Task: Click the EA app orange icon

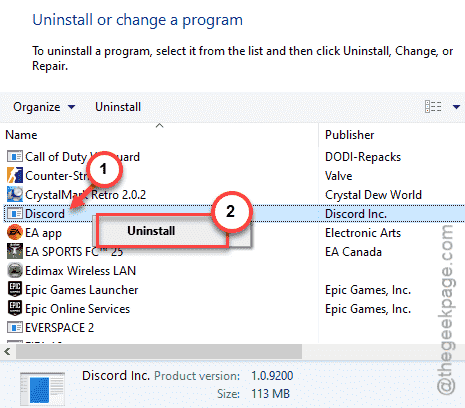Action: pyautogui.click(x=15, y=232)
